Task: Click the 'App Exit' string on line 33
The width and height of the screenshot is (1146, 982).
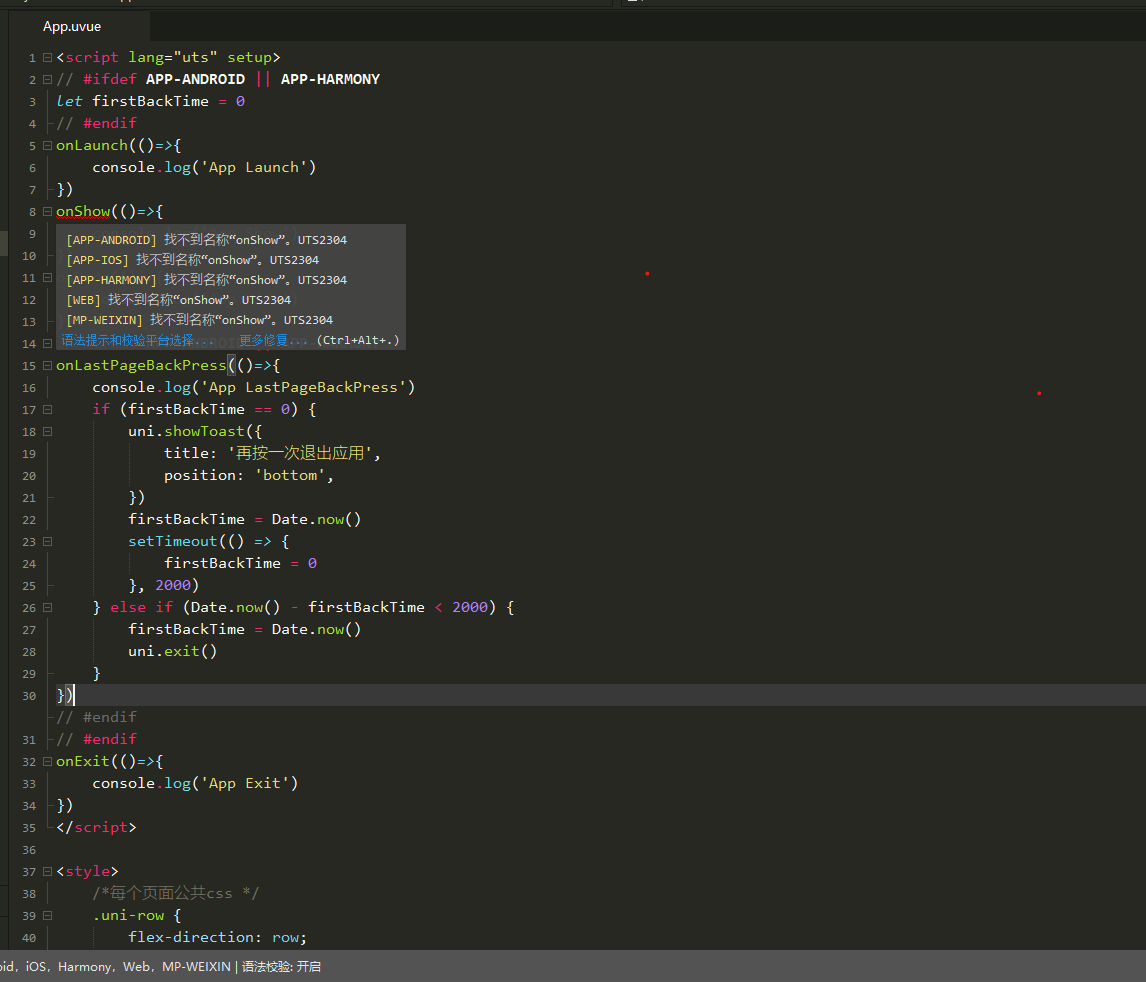Action: [245, 783]
